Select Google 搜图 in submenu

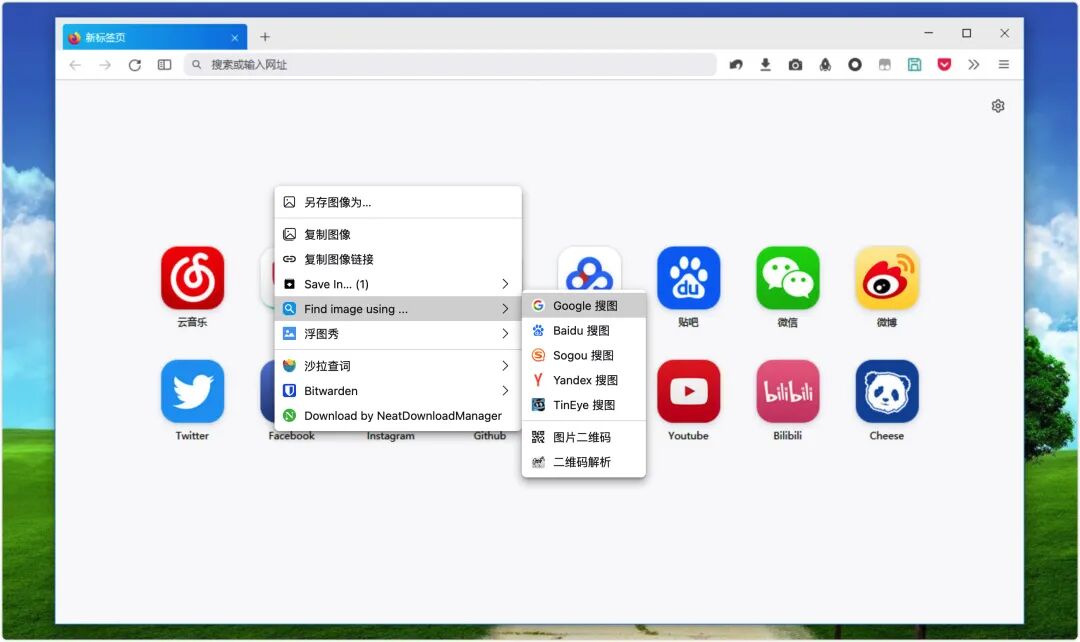coord(584,306)
